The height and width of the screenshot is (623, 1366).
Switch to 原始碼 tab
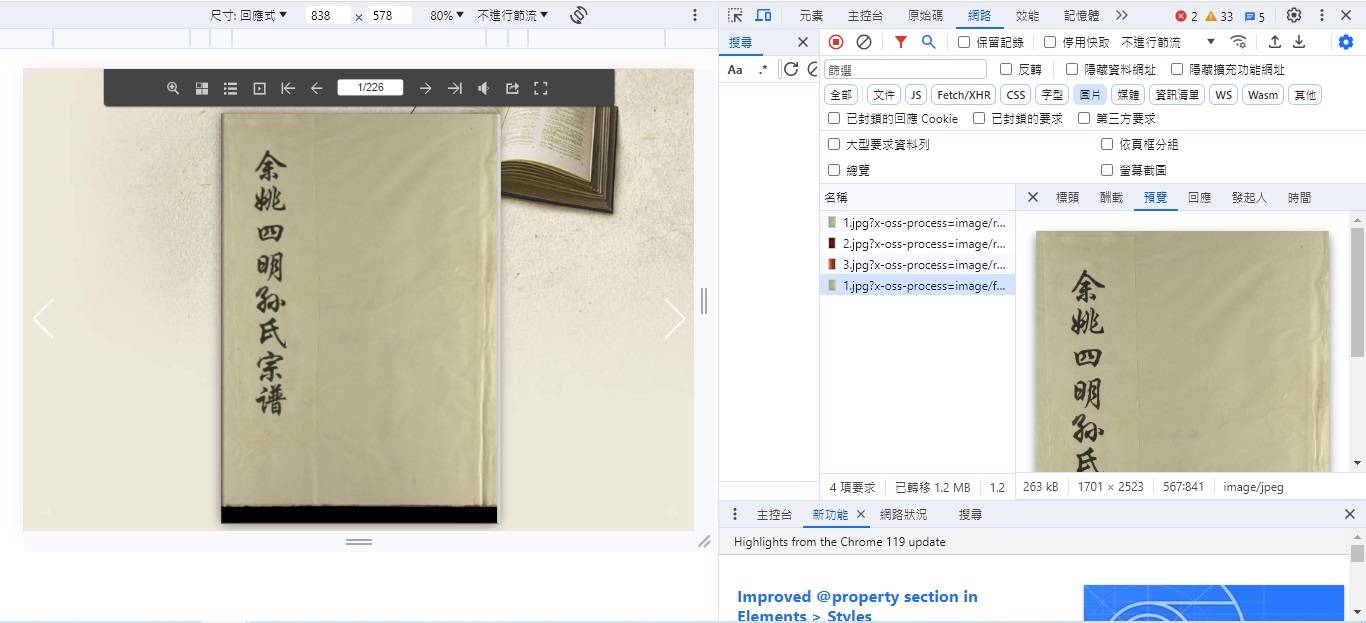point(925,15)
